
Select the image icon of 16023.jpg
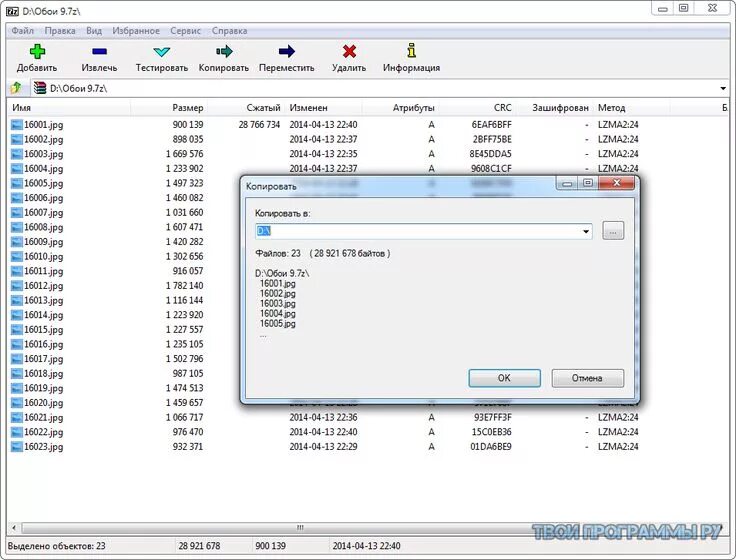pos(17,447)
